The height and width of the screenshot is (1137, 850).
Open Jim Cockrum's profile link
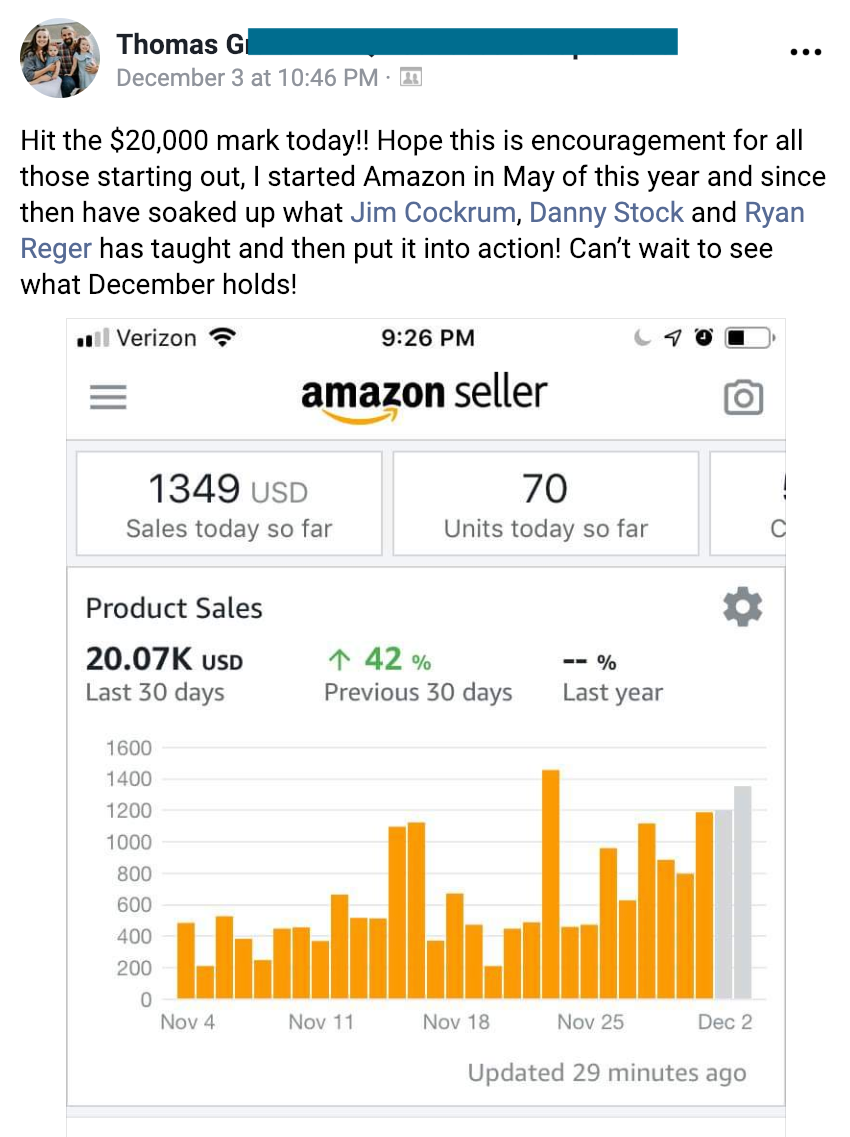point(432,213)
